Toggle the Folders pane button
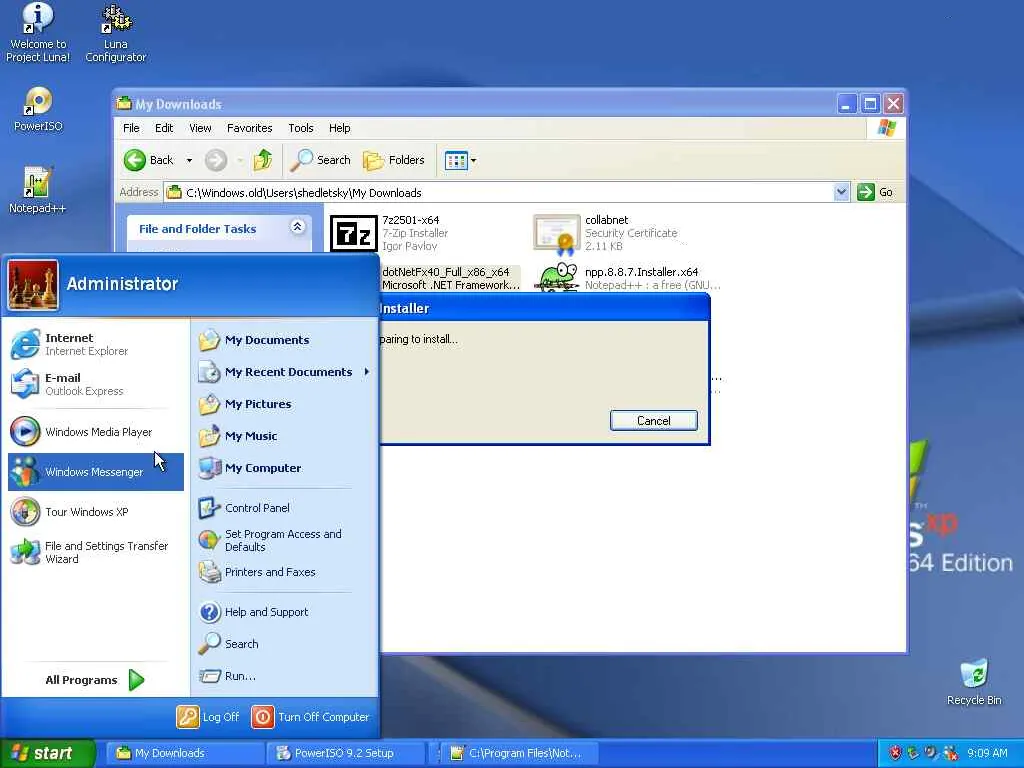This screenshot has width=1024, height=768. click(x=394, y=160)
